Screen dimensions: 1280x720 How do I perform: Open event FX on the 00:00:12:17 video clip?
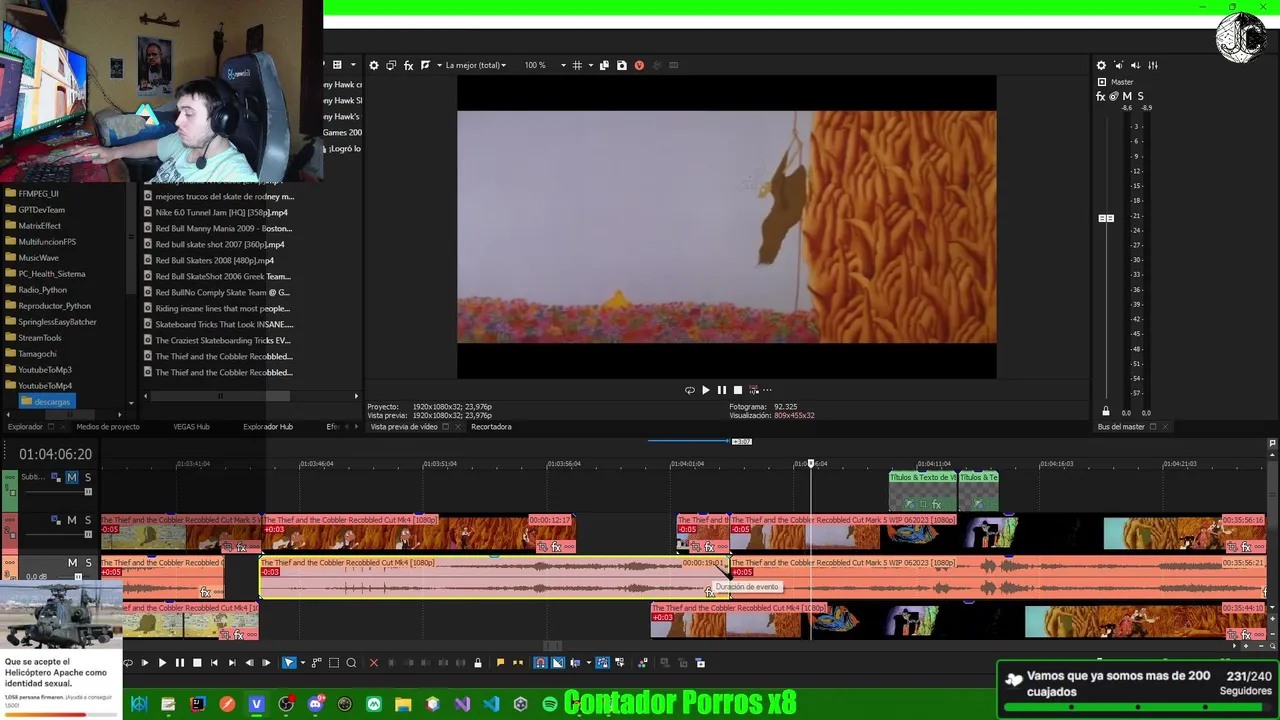click(557, 547)
